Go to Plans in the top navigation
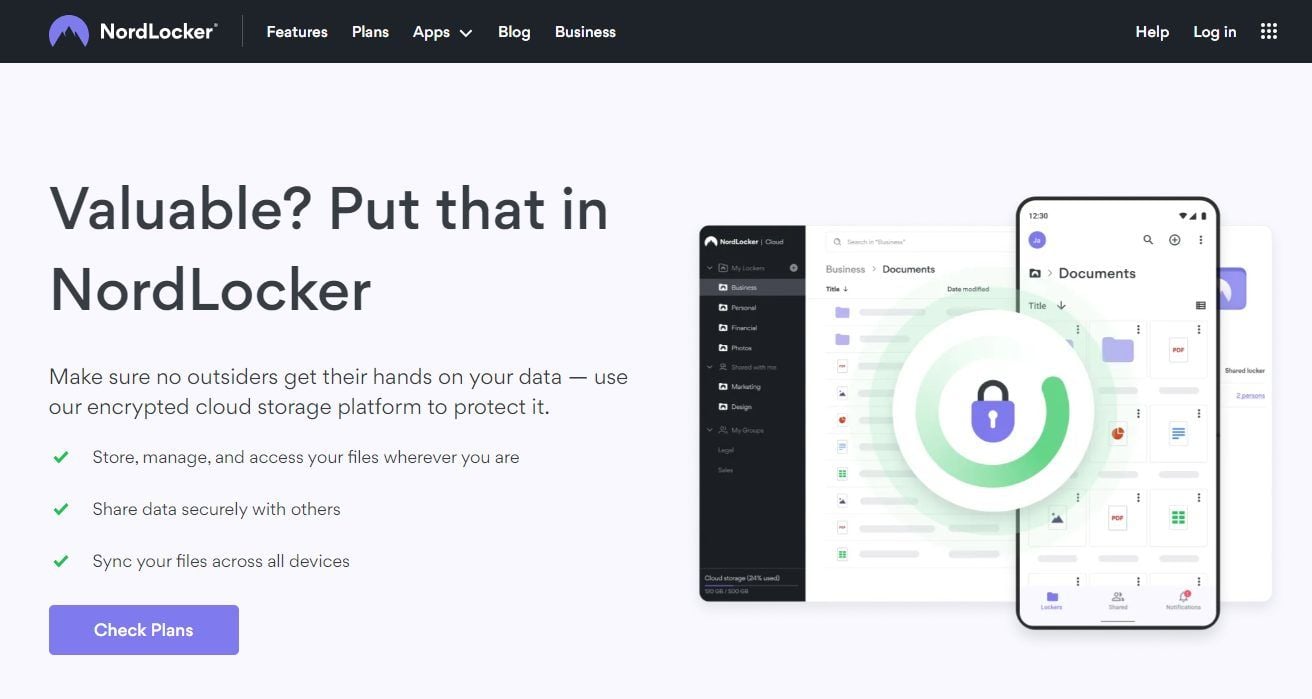 click(370, 32)
